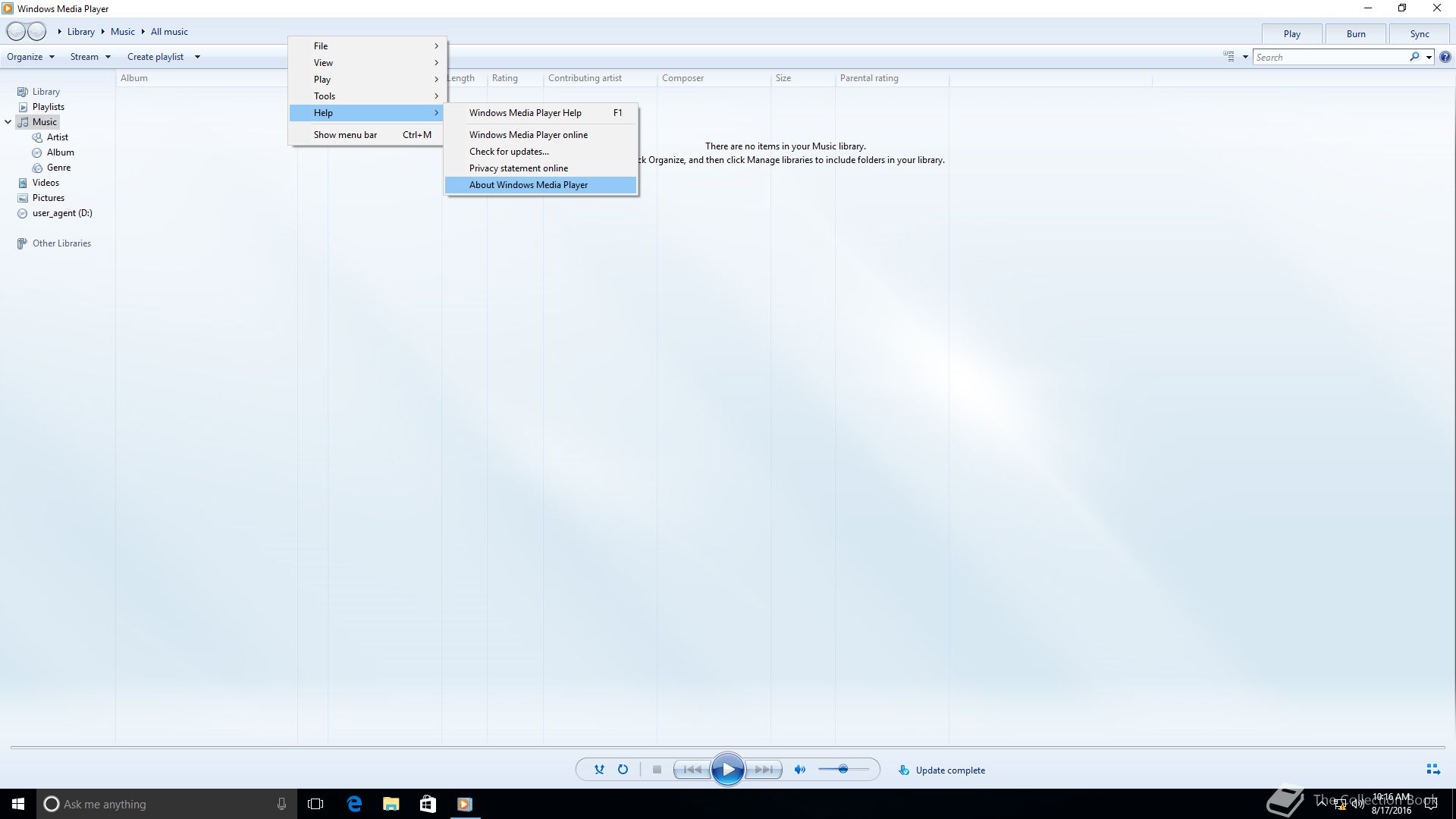The height and width of the screenshot is (819, 1456).
Task: Click the previous track button
Action: [692, 770]
